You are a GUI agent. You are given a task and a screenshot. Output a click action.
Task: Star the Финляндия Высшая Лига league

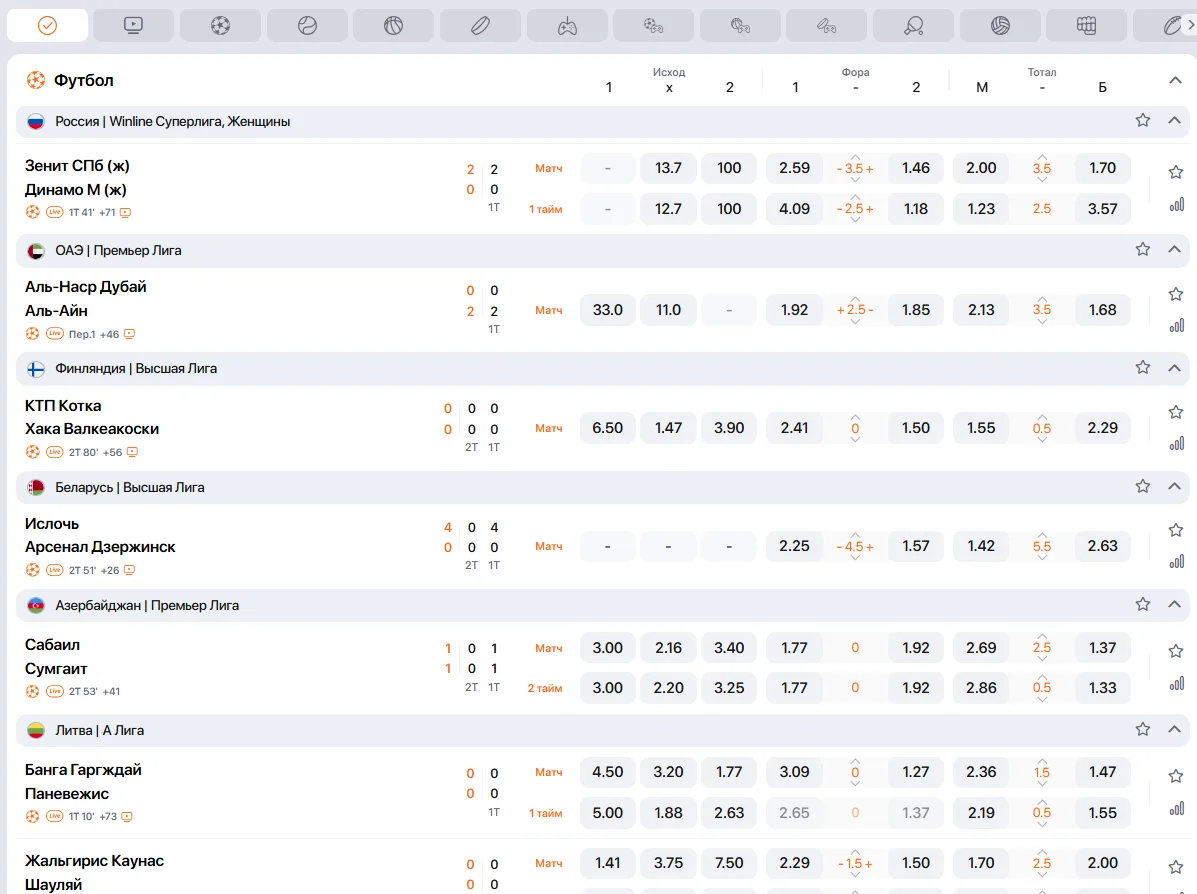click(x=1143, y=368)
